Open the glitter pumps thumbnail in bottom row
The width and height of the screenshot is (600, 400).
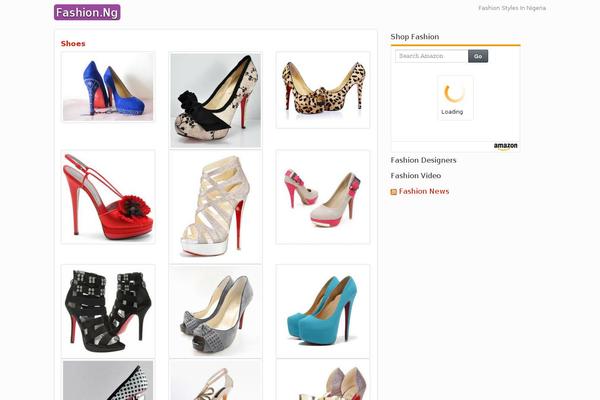point(323,380)
